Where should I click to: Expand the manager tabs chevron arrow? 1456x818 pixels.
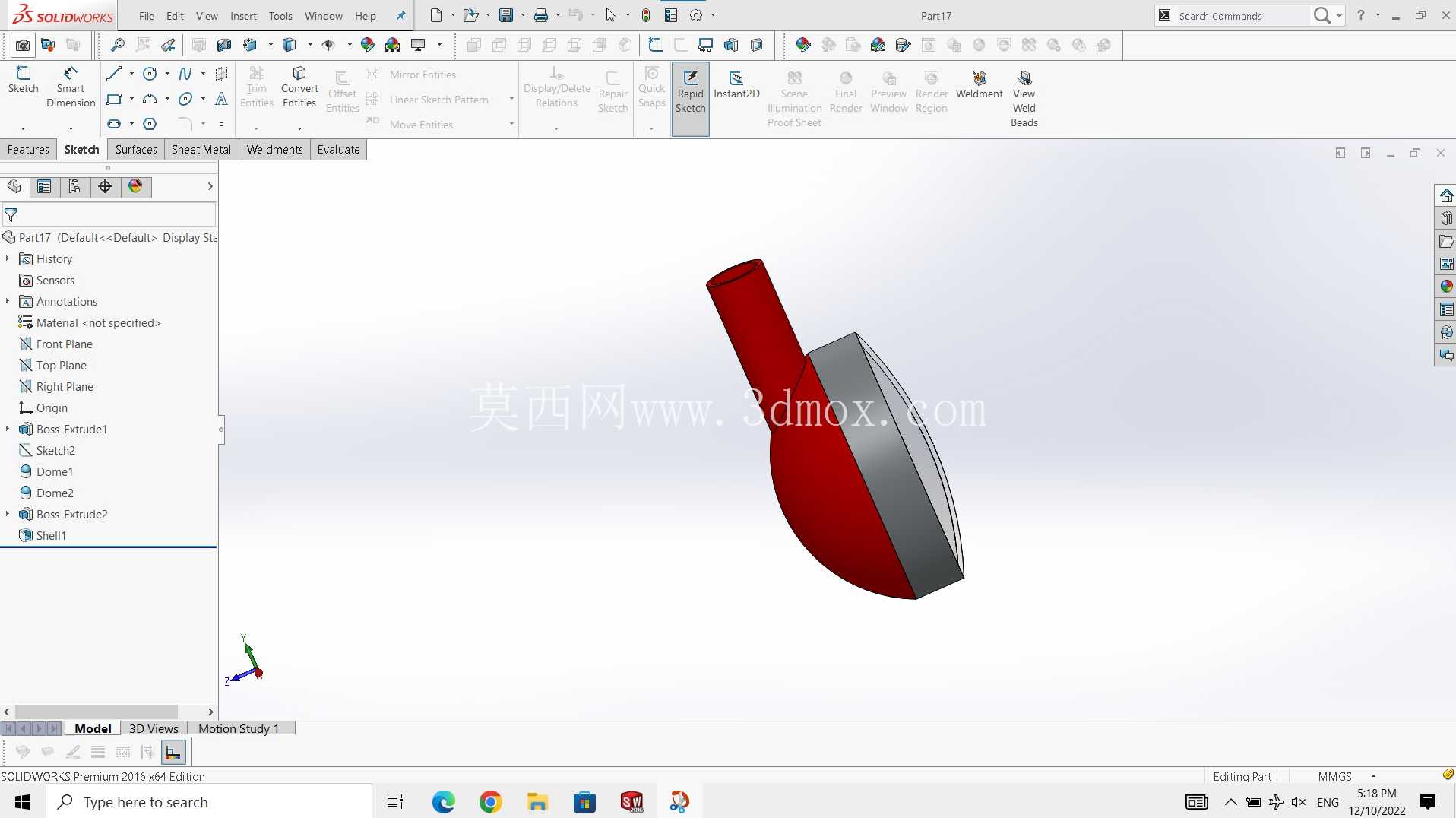(210, 186)
